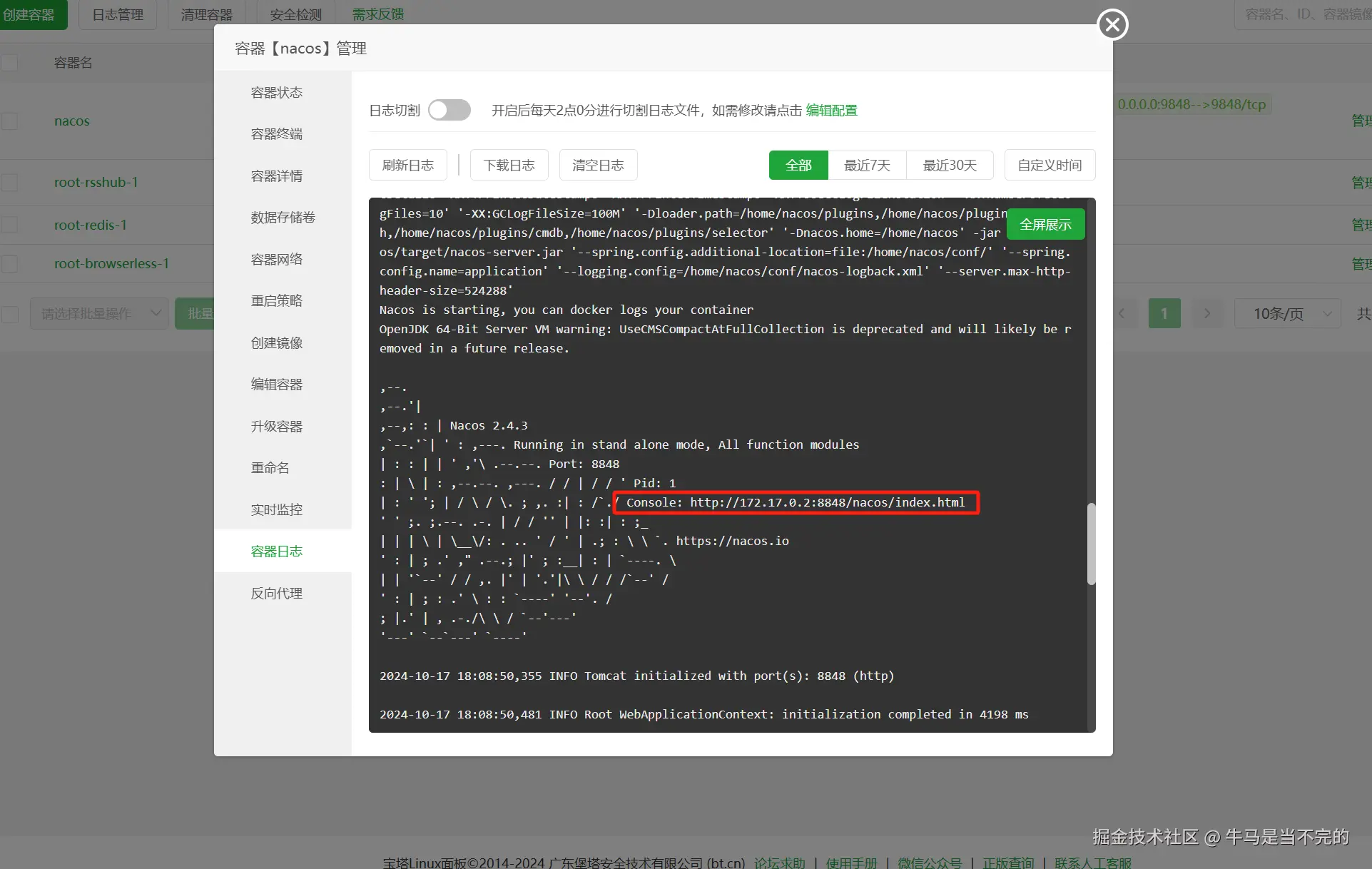Open the batch operation dropdown
Image resolution: width=1372 pixels, height=869 pixels.
point(99,313)
